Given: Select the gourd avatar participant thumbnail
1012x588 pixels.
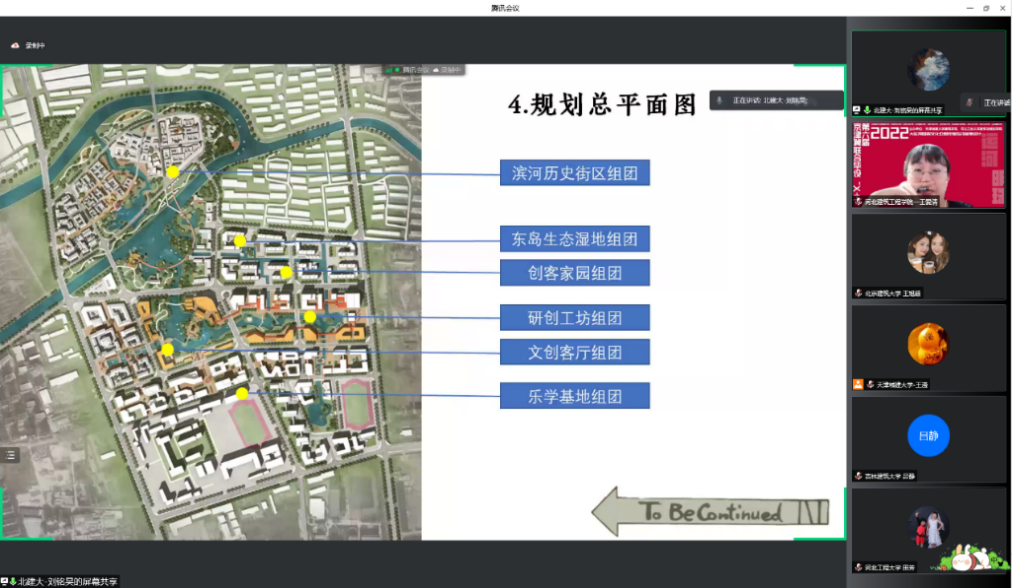Looking at the screenshot, I should pyautogui.click(x=928, y=345).
